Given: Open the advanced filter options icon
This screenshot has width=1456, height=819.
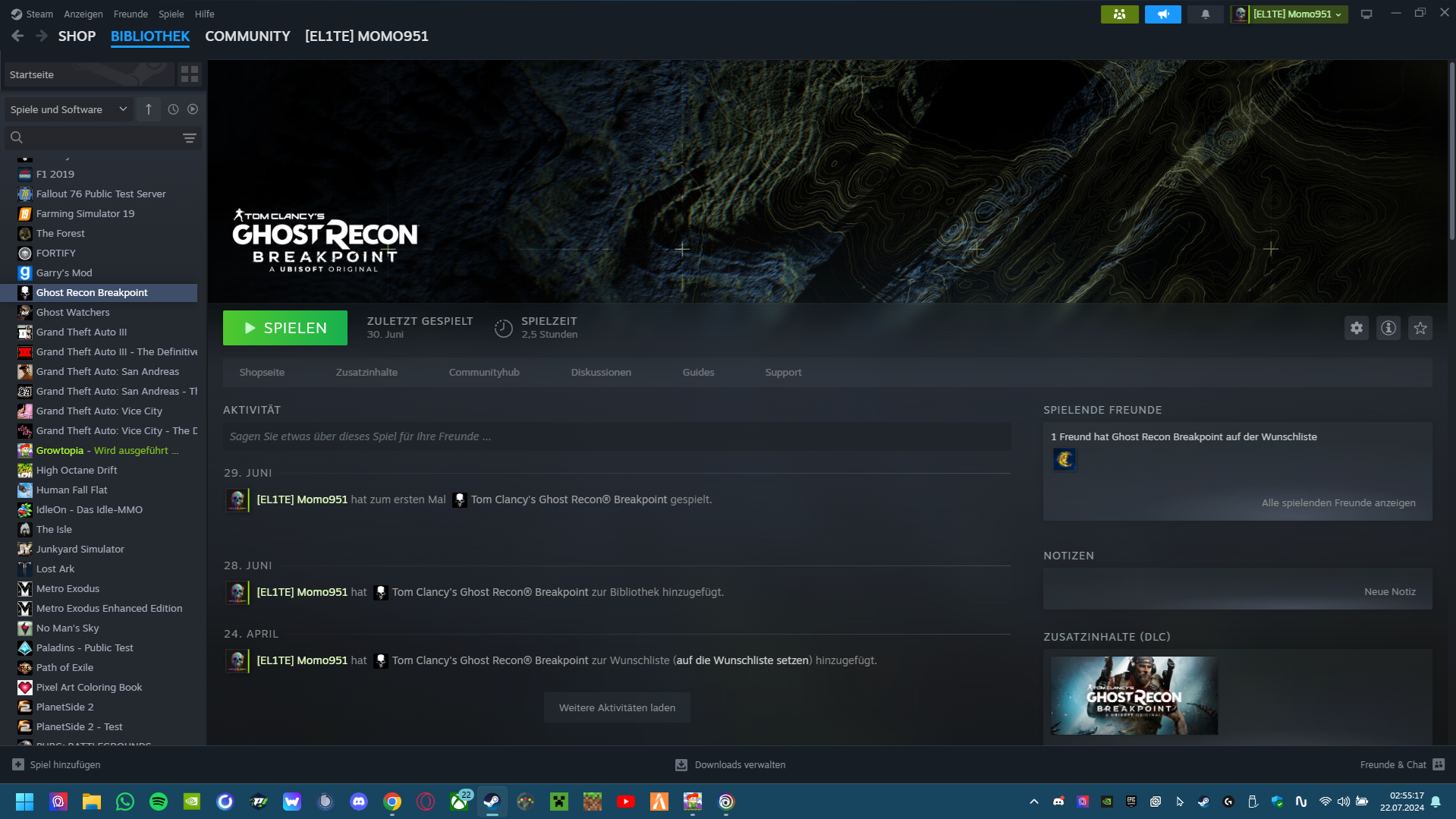Looking at the screenshot, I should tap(190, 138).
